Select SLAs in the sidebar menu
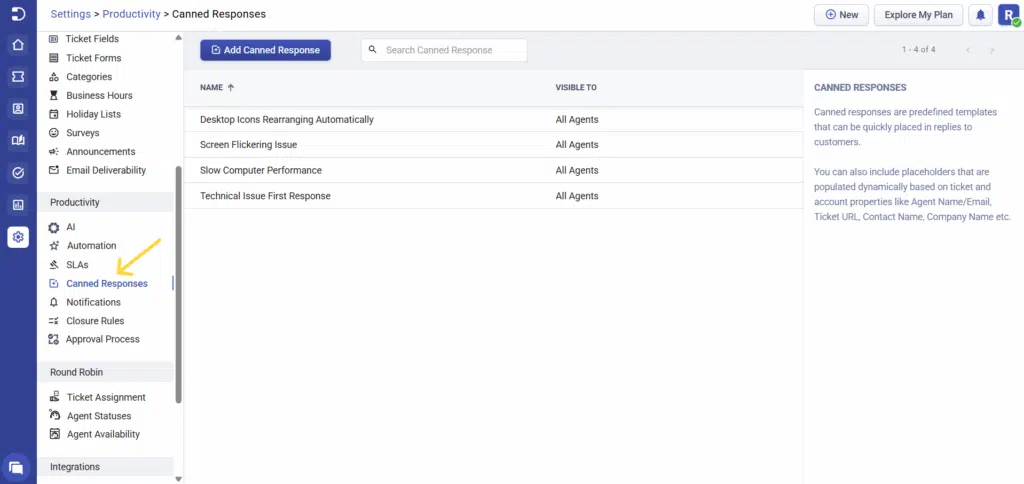The height and width of the screenshot is (484, 1024). 77,265
